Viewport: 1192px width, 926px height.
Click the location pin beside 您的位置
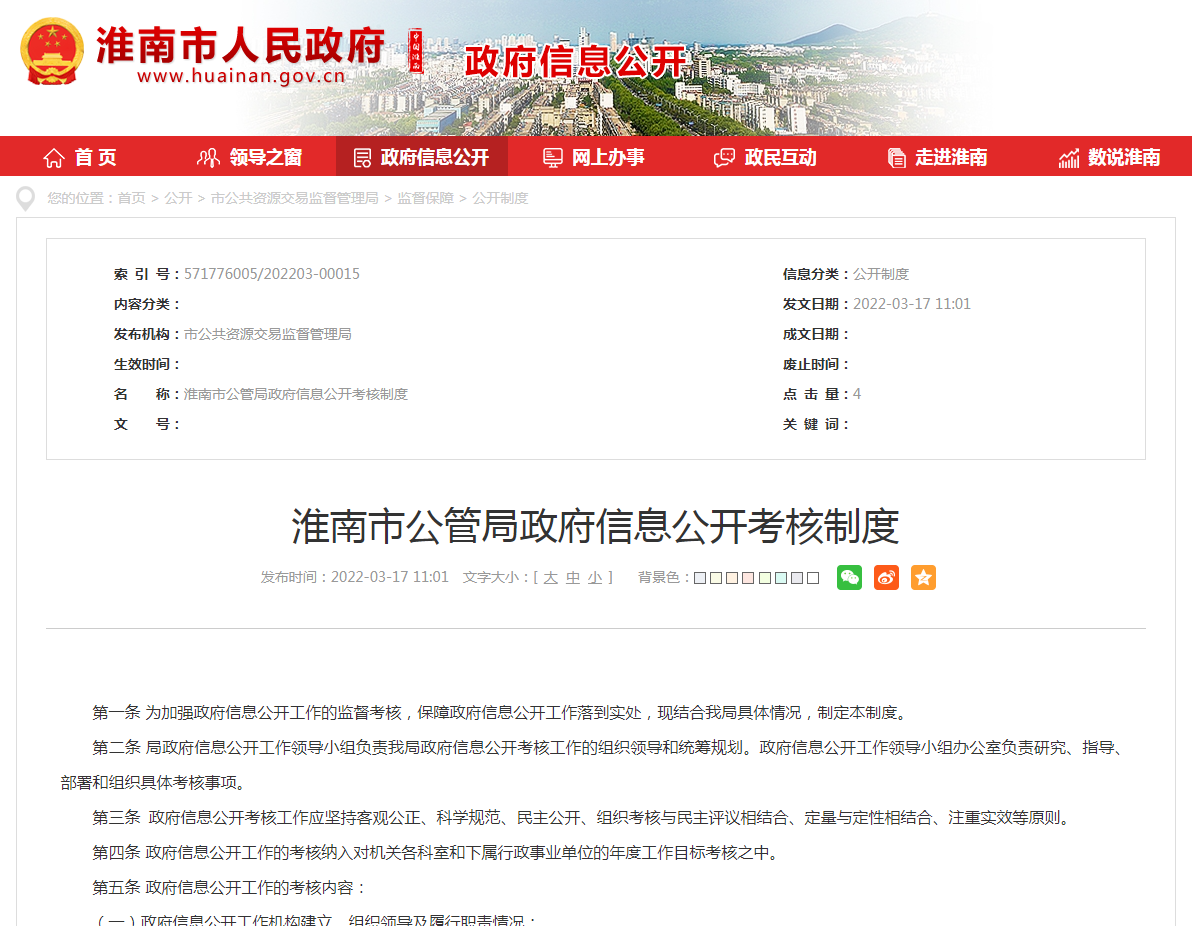tap(24, 197)
